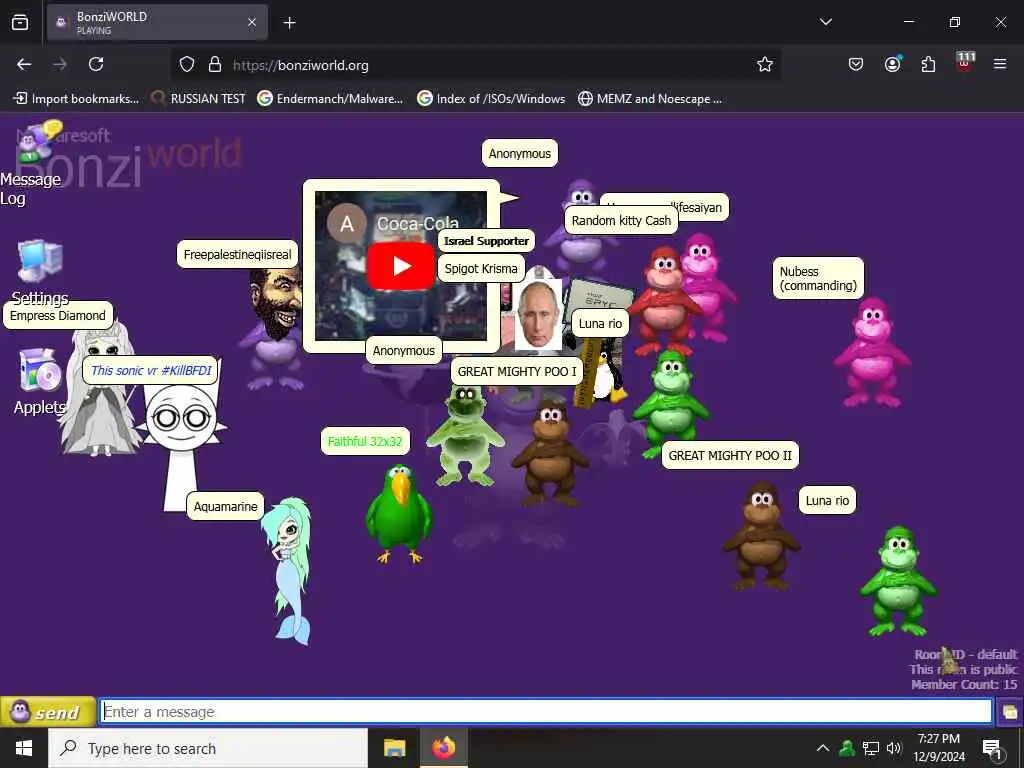Open the taskbar clock showing 7:27 PM
Viewport: 1024px width, 768px height.
(938, 748)
